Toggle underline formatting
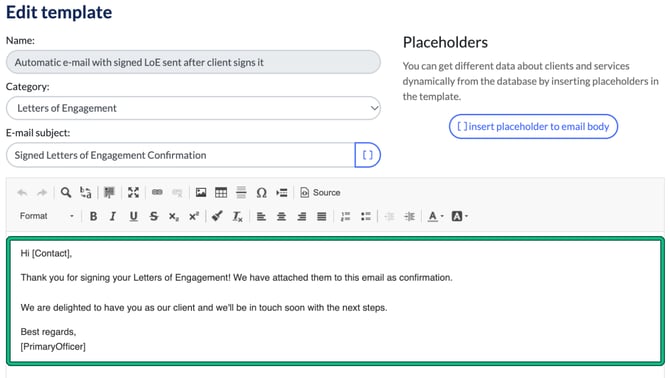670x378 pixels. click(133, 217)
